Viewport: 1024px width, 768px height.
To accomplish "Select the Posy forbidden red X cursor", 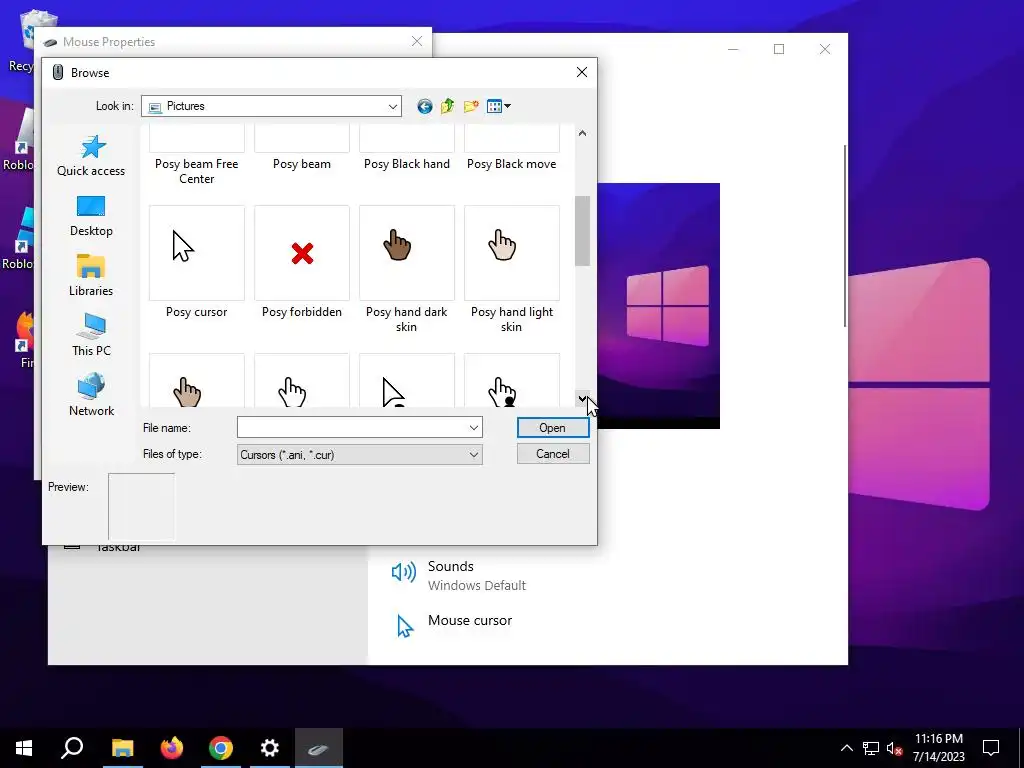I will coord(302,253).
